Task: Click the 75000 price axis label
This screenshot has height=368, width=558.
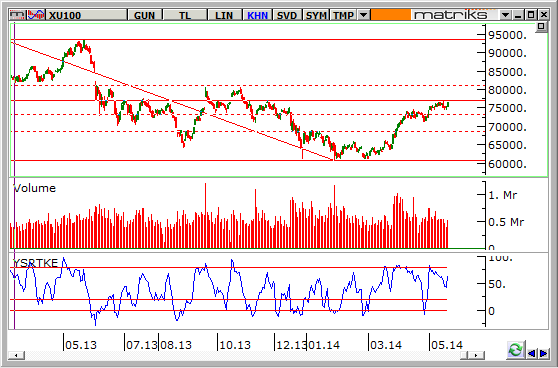Action: click(x=507, y=108)
